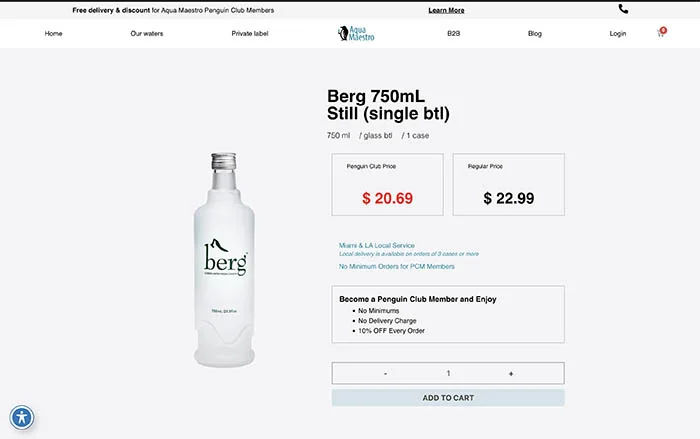Open the accessibility widget button
Viewport: 700px width, 439px height.
pyautogui.click(x=22, y=418)
